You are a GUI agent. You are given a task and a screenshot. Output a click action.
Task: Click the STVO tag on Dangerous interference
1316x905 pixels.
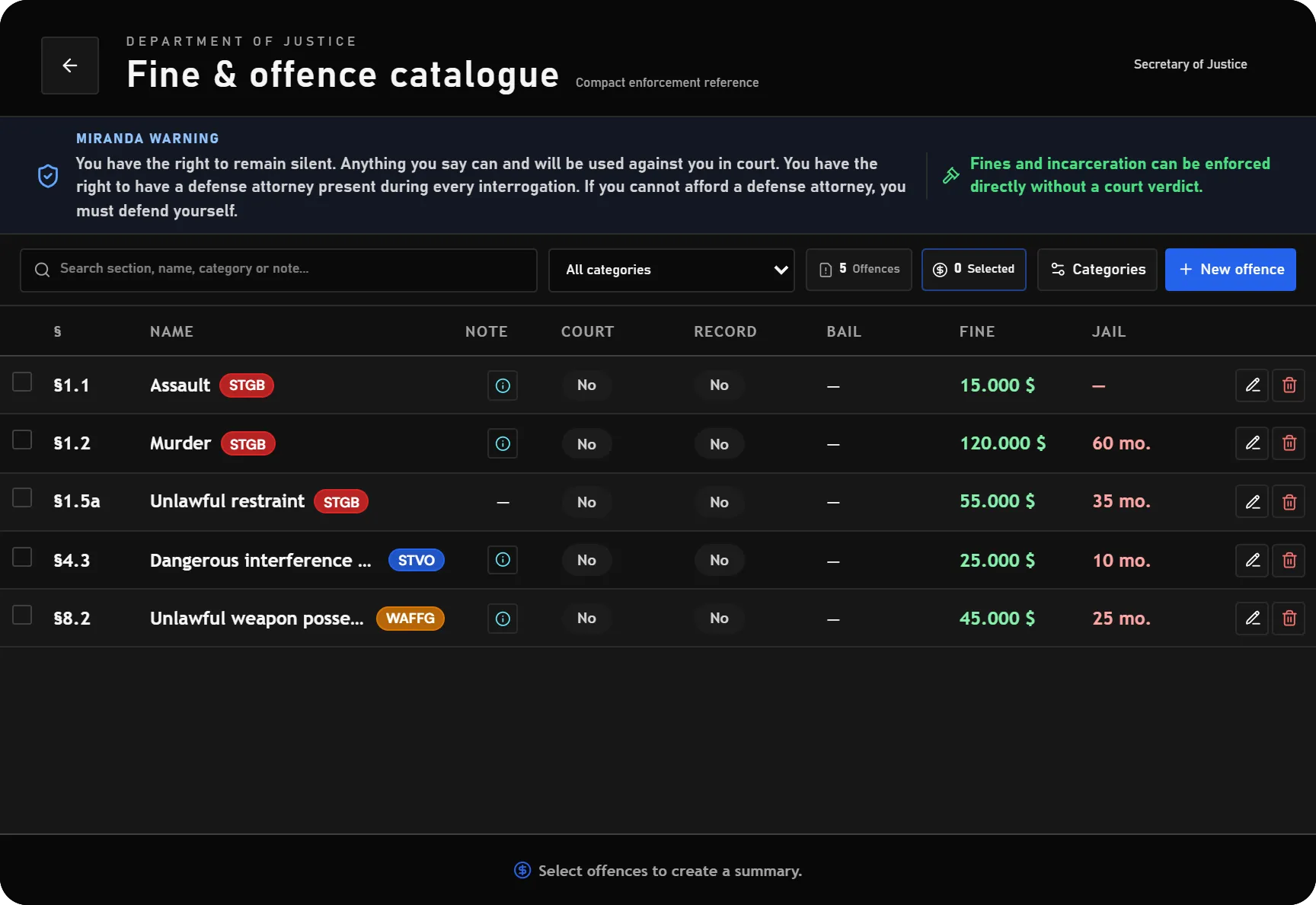[417, 561]
